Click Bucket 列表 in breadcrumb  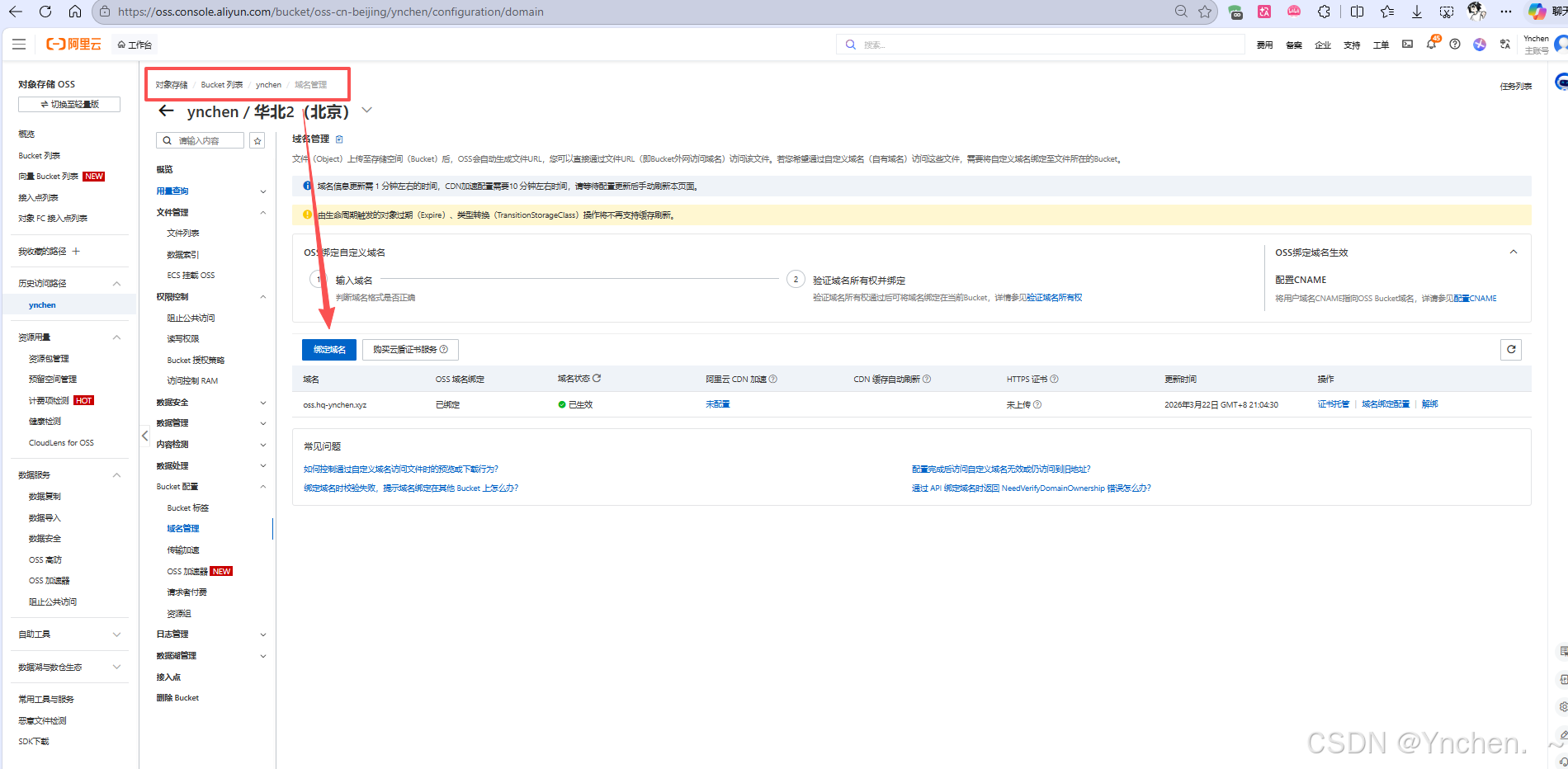point(222,85)
